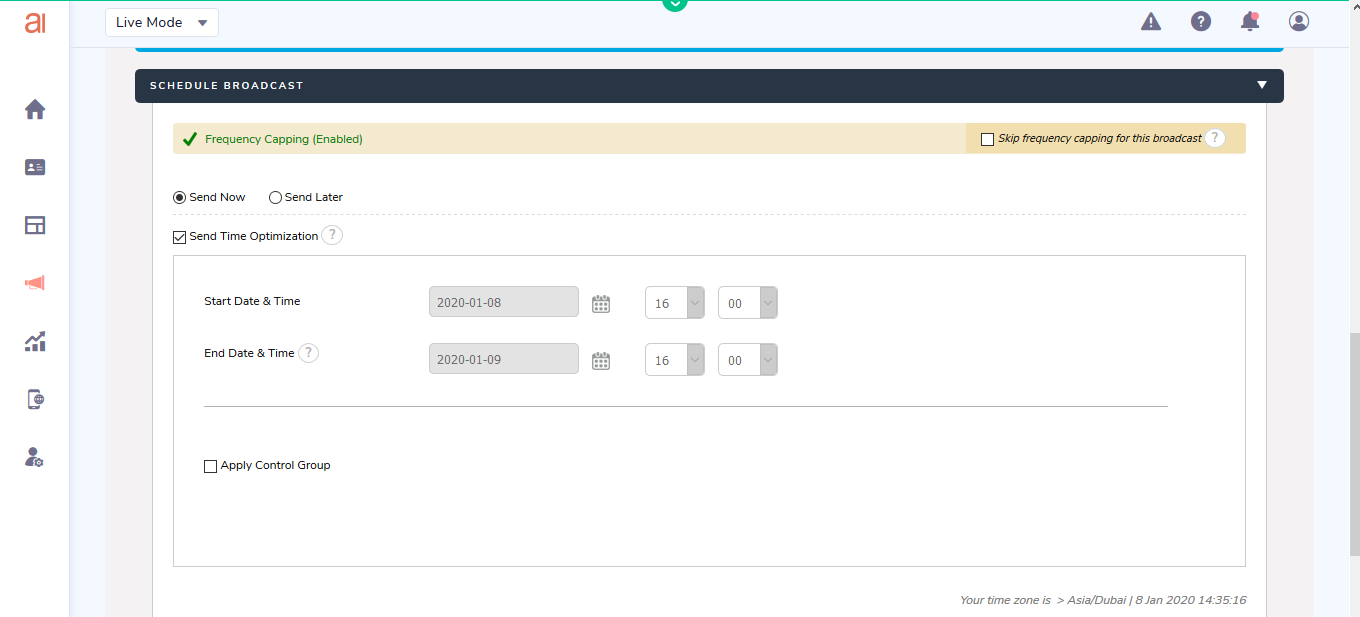1360x617 pixels.
Task: Click the End Date field 2020-01-09
Action: [x=504, y=359]
